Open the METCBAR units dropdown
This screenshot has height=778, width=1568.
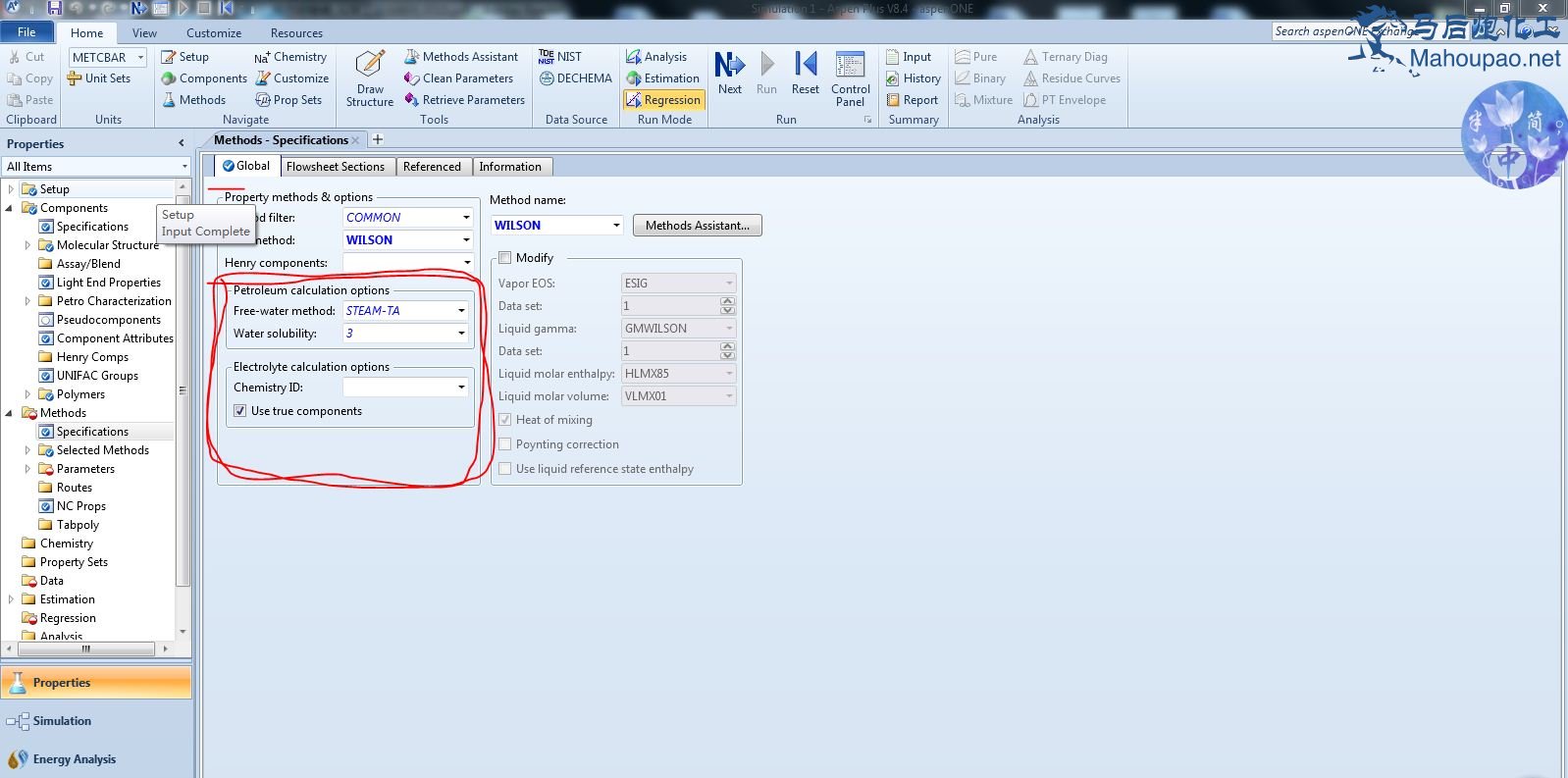140,58
